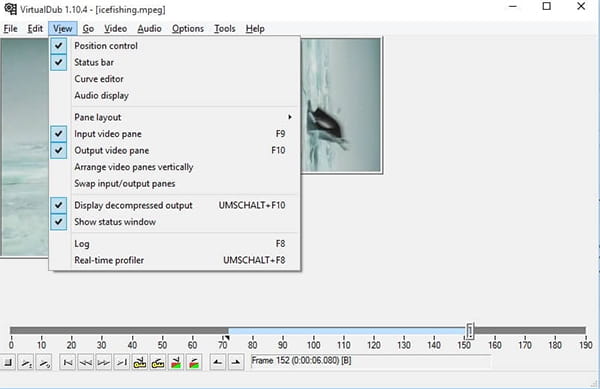Click the timeline position slider handle
This screenshot has height=389, width=600.
pyautogui.click(x=470, y=330)
